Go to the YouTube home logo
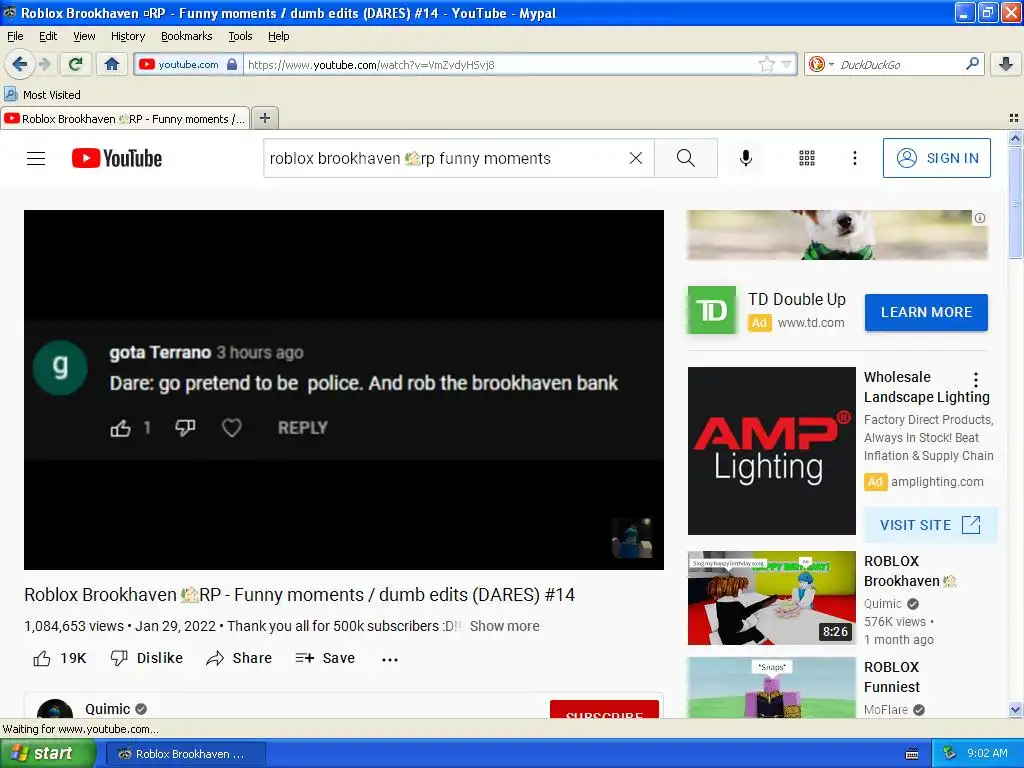1024x768 pixels. click(117, 158)
